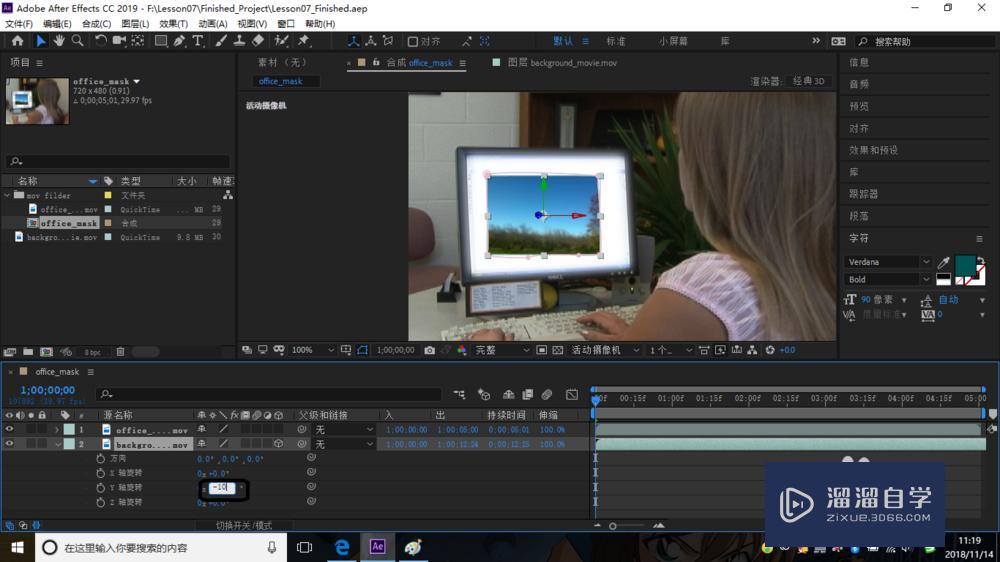Open the 效果和预设 panel
The width and height of the screenshot is (1000, 562).
[x=873, y=150]
